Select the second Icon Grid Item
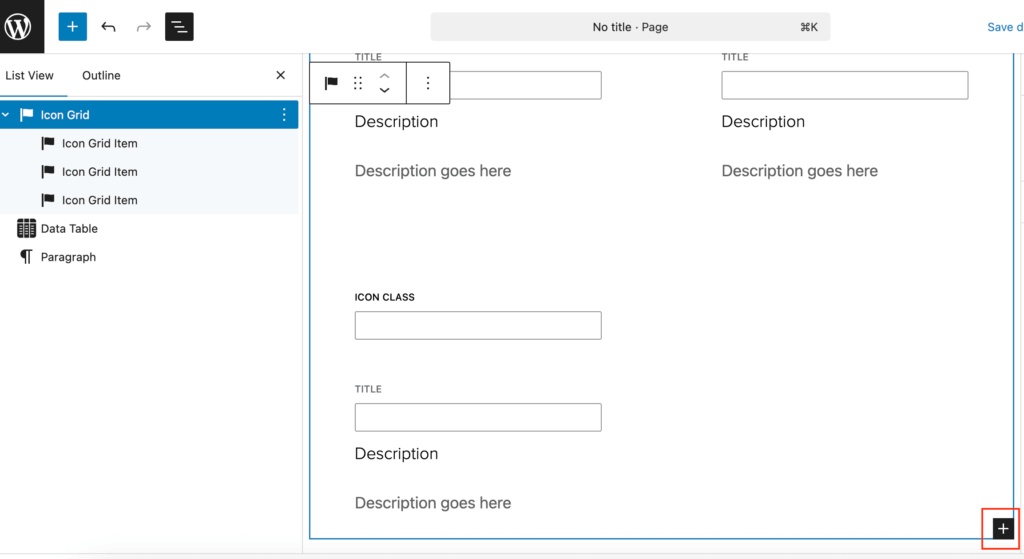 click(99, 172)
